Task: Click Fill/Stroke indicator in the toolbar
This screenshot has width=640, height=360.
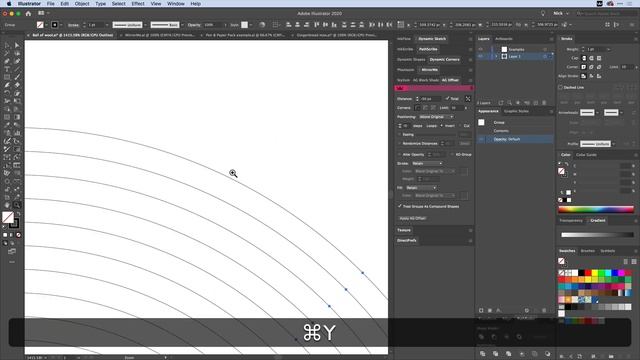Action: [11, 220]
